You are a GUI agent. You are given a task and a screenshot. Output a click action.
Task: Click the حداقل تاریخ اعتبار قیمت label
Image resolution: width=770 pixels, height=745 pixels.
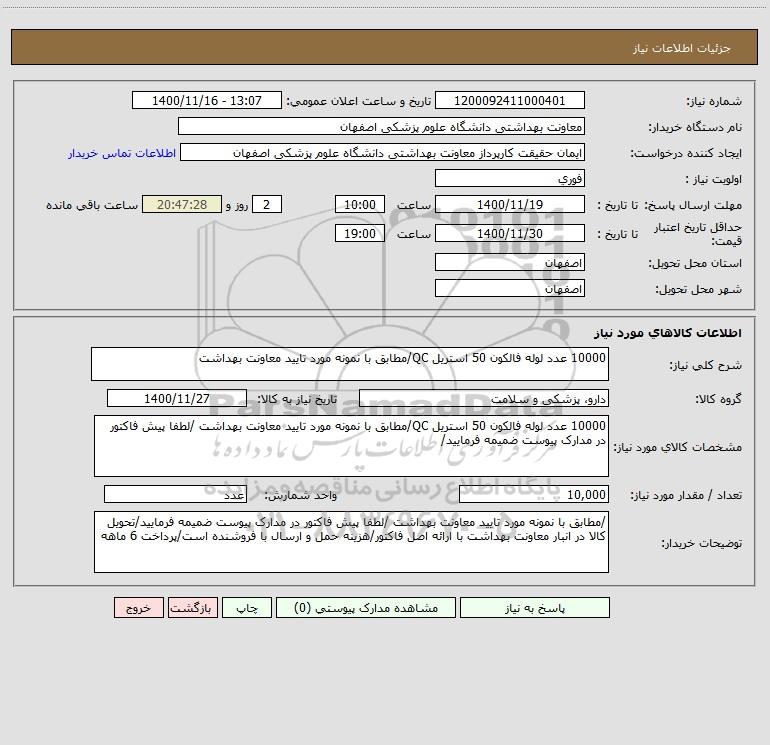coord(698,234)
